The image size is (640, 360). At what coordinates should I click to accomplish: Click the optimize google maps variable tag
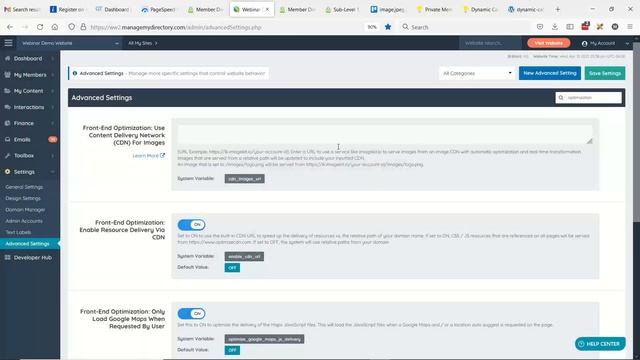264,339
